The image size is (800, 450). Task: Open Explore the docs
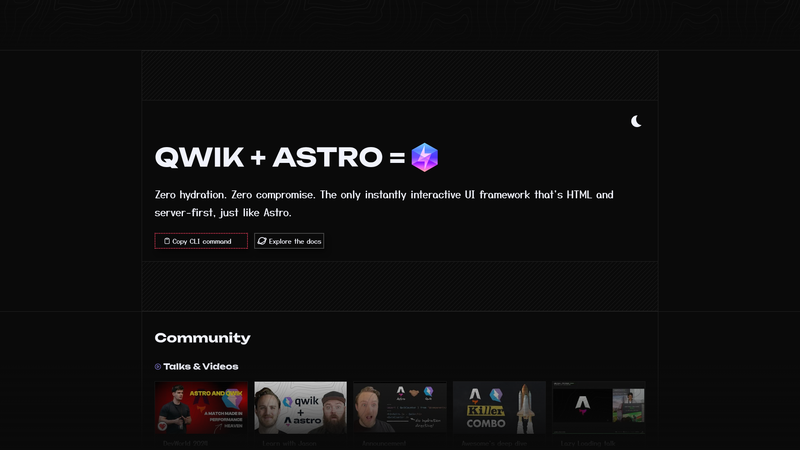click(x=289, y=241)
